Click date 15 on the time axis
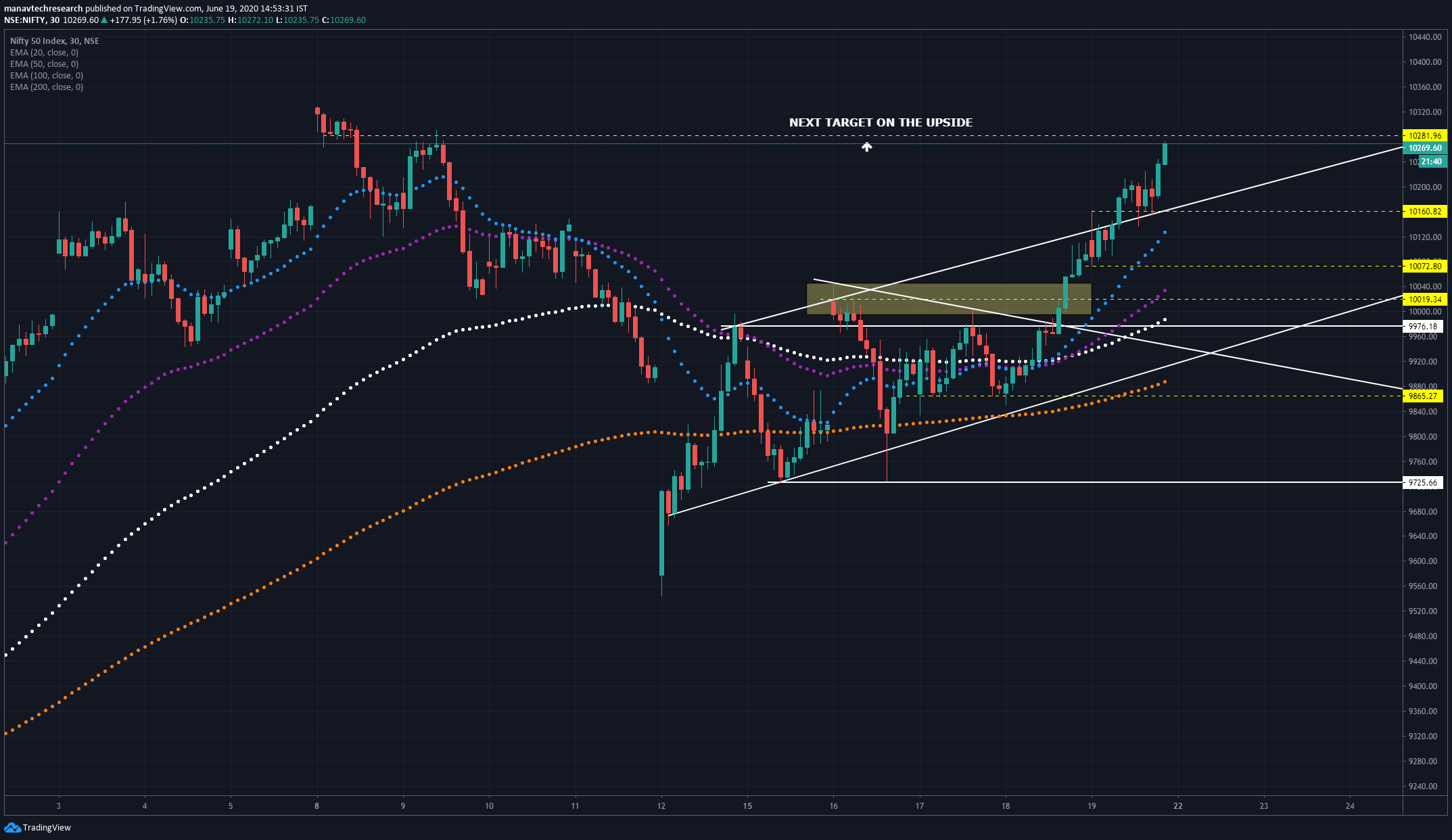The image size is (1452, 840). coord(747,806)
